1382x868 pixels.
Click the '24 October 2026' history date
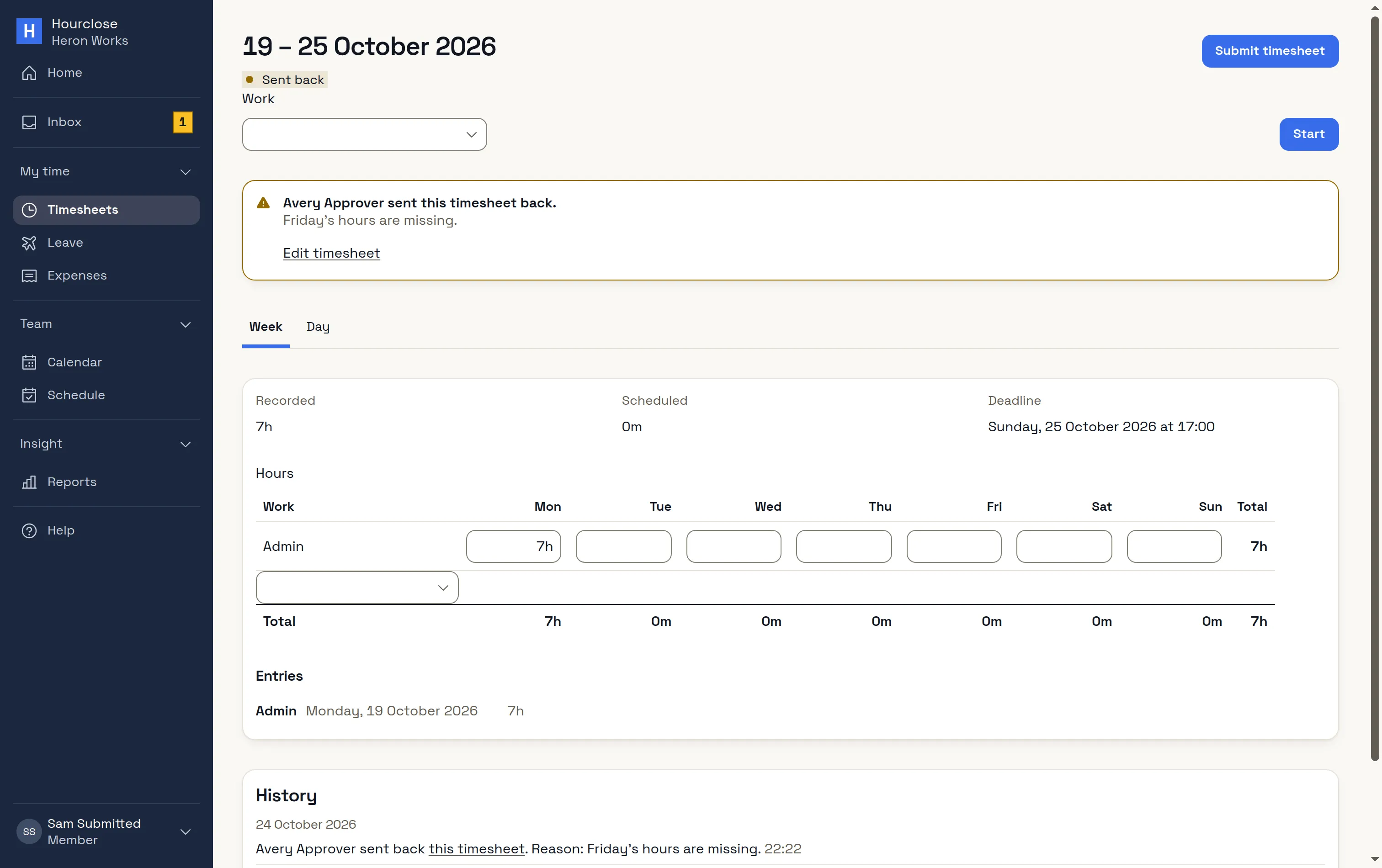(306, 825)
